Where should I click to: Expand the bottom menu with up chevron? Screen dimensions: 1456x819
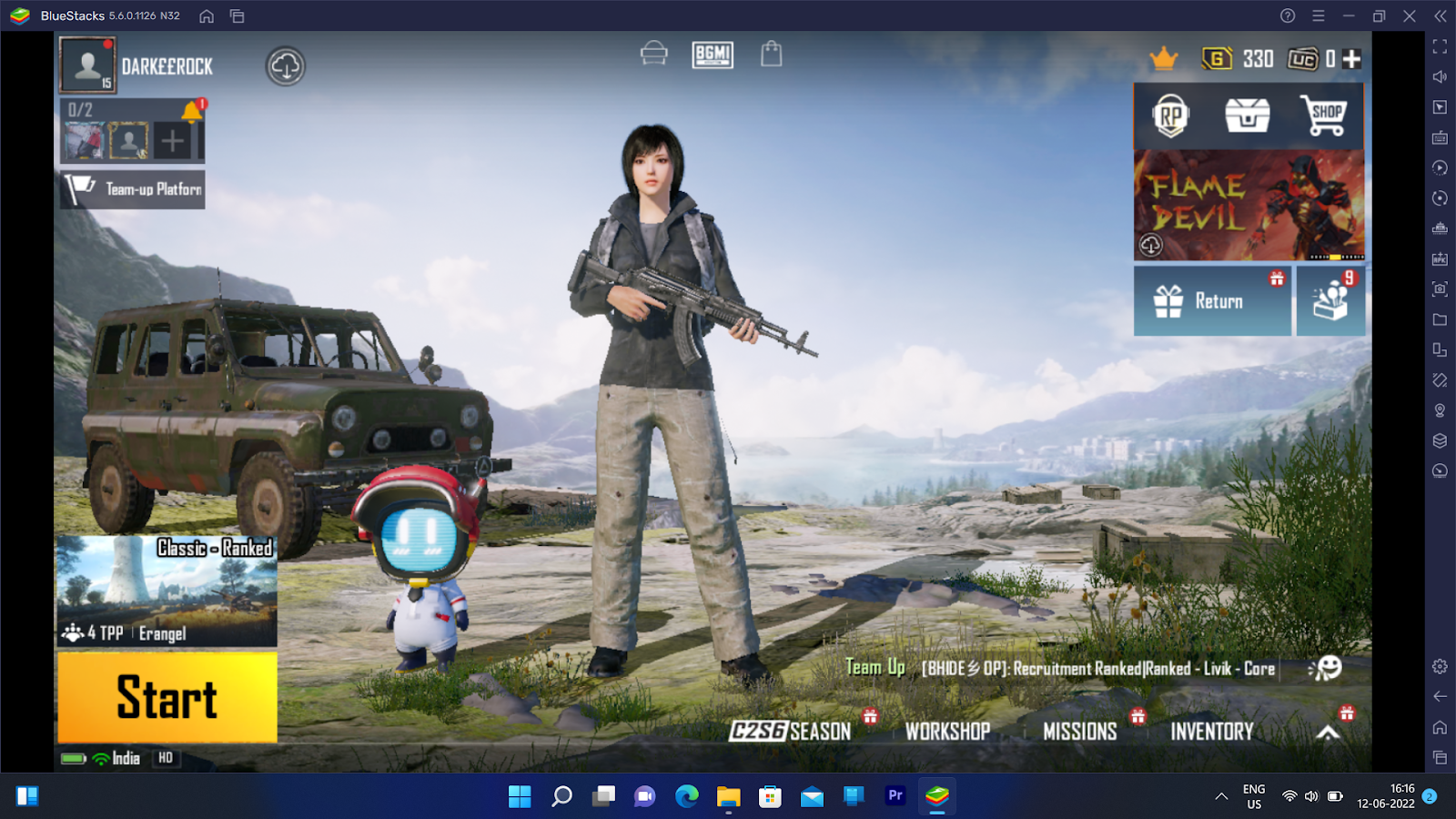pyautogui.click(x=1329, y=733)
